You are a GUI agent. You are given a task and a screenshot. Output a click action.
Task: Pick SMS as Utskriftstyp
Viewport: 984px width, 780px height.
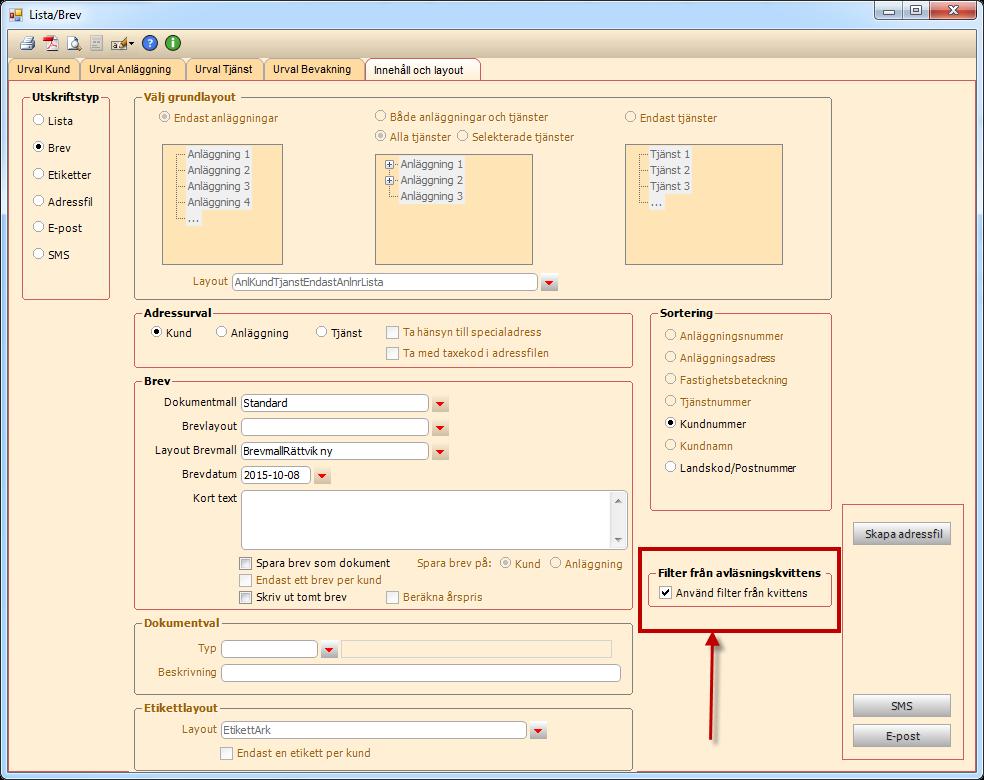pos(38,254)
